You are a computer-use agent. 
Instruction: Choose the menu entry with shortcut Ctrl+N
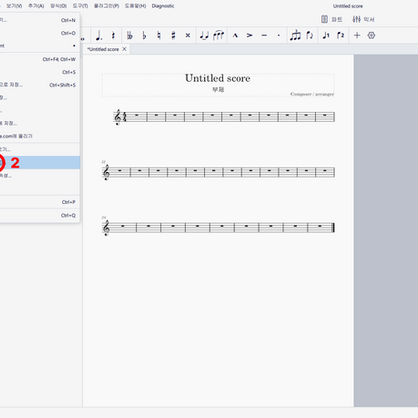click(40, 20)
